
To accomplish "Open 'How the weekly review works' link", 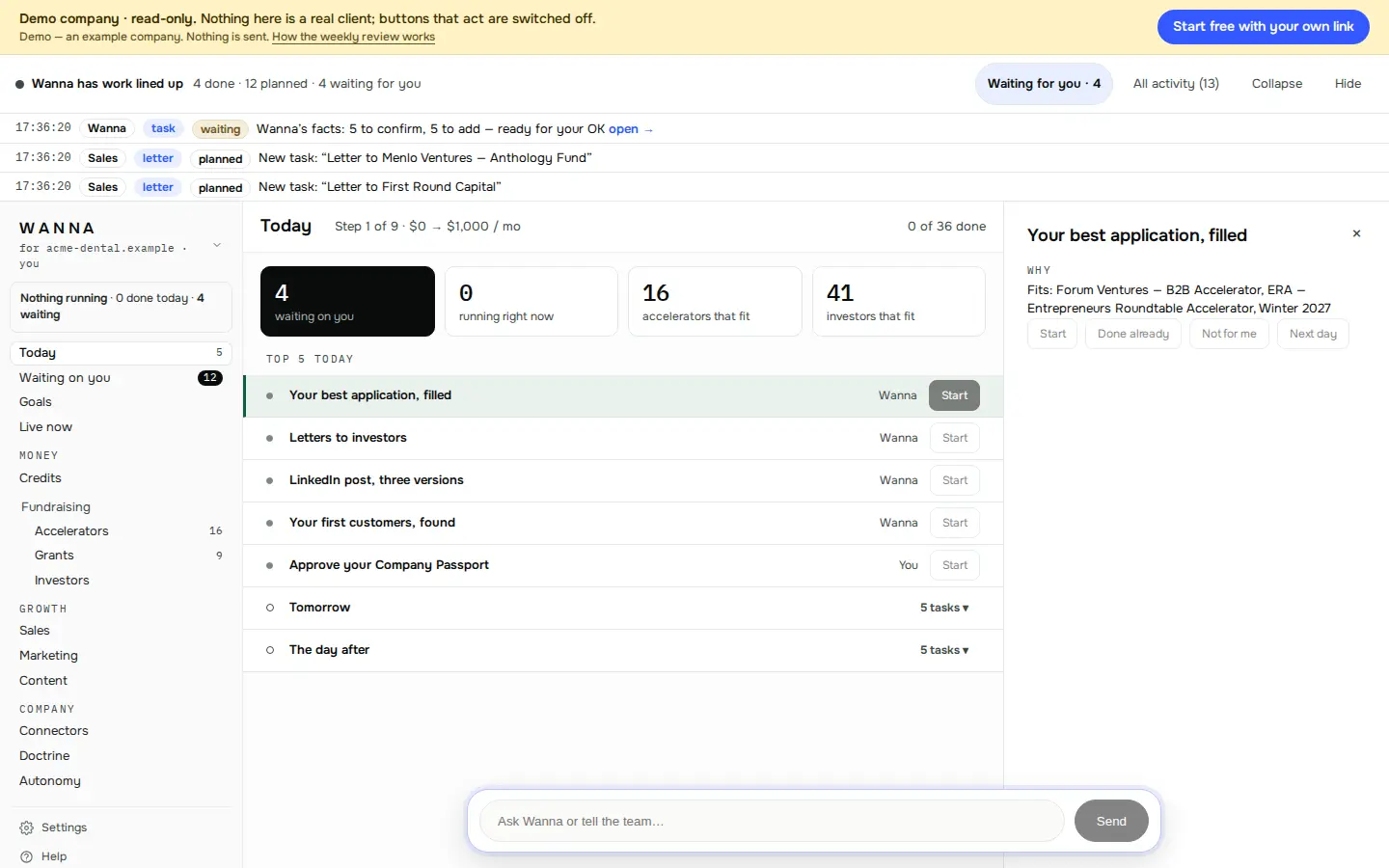I will click(353, 38).
